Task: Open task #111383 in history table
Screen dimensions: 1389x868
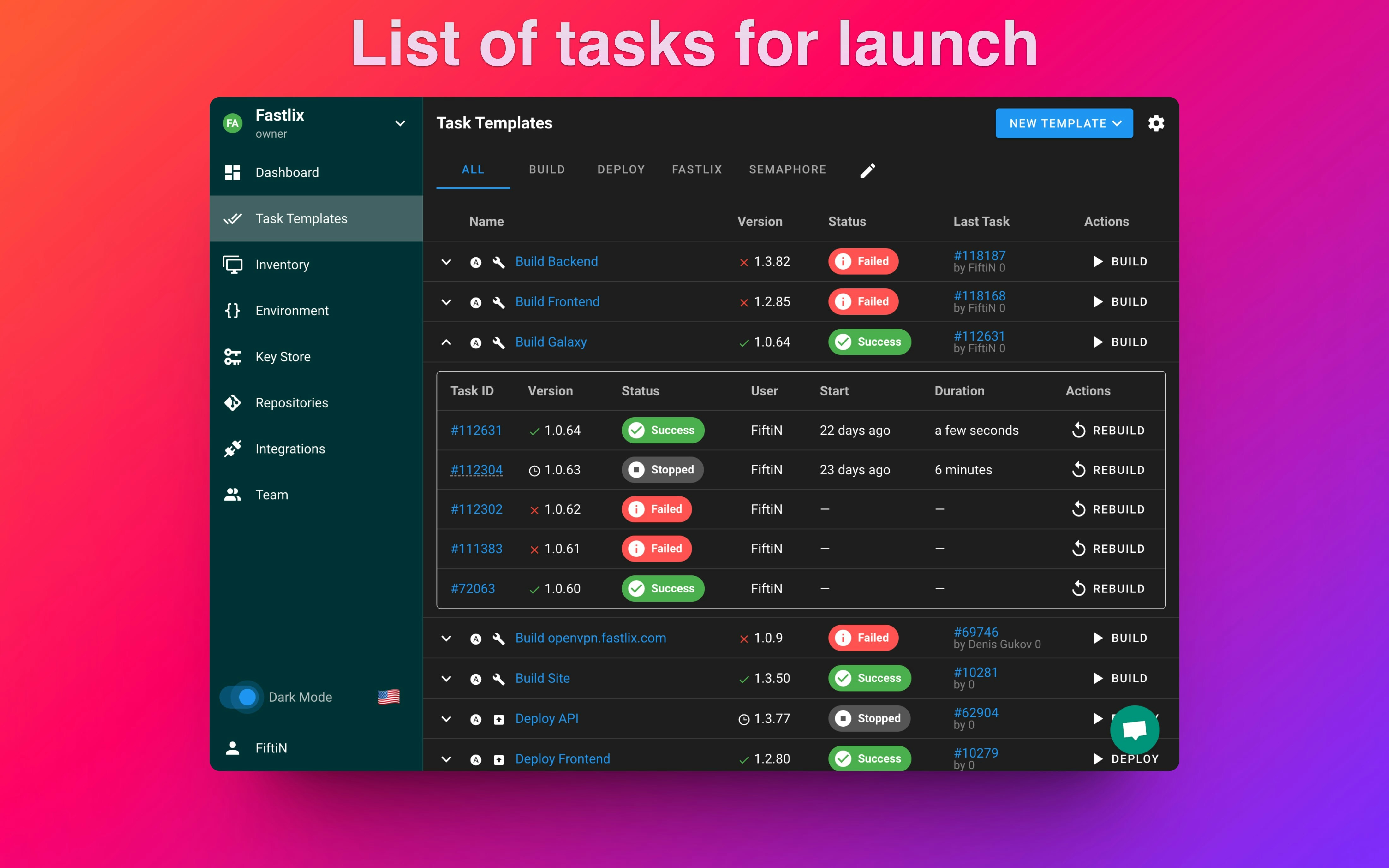Action: tap(476, 549)
